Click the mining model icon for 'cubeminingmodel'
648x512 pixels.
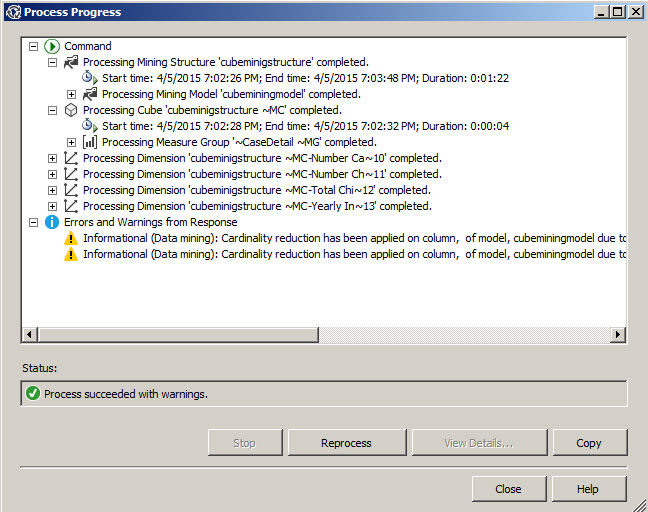point(90,94)
